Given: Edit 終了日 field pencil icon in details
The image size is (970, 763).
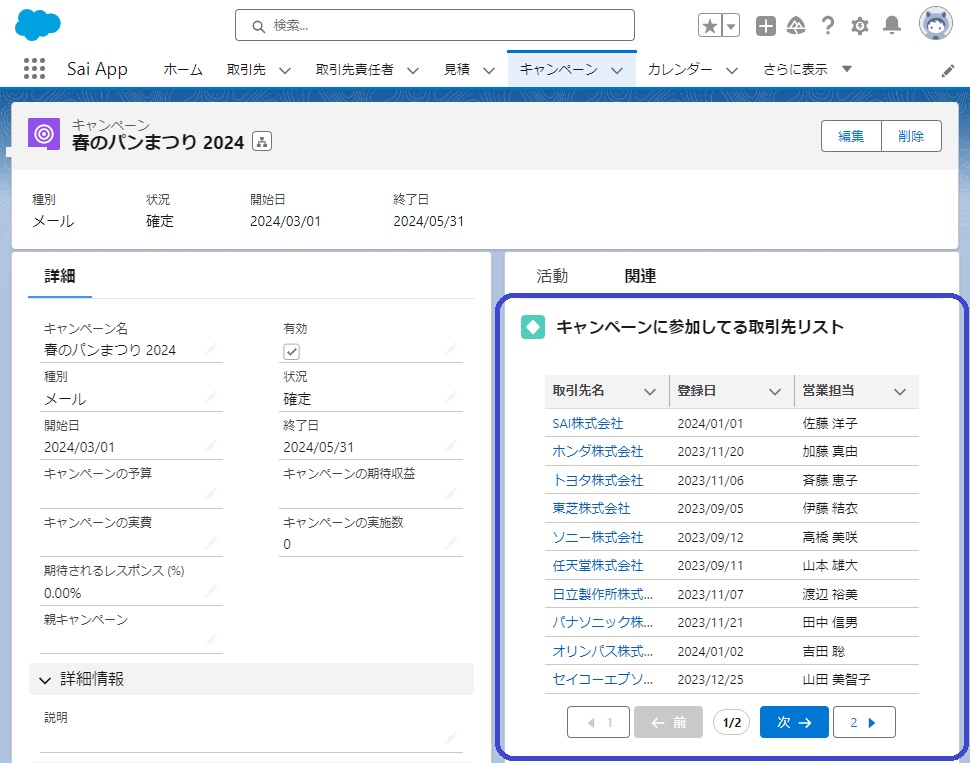Looking at the screenshot, I should pos(451,447).
